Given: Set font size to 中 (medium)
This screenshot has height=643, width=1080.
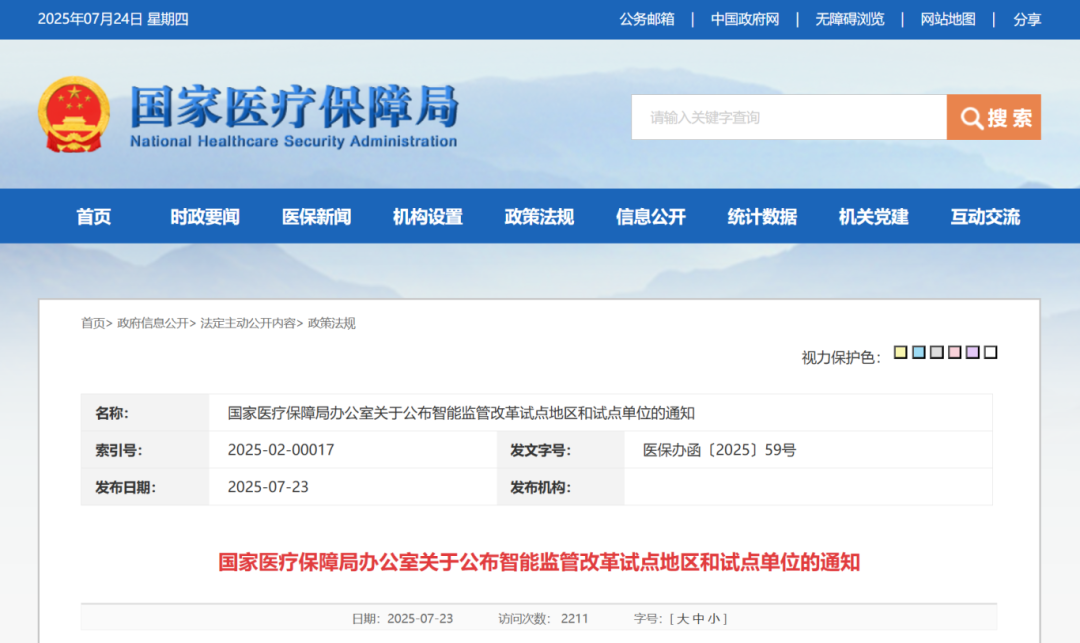Looking at the screenshot, I should 700,619.
